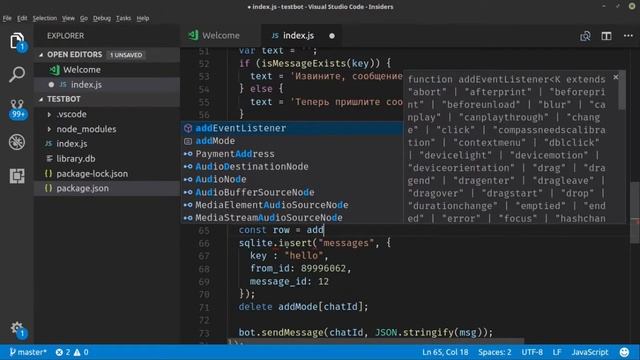Click the unsaved dot on index.js tab
The height and width of the screenshot is (360, 640).
tap(332, 36)
